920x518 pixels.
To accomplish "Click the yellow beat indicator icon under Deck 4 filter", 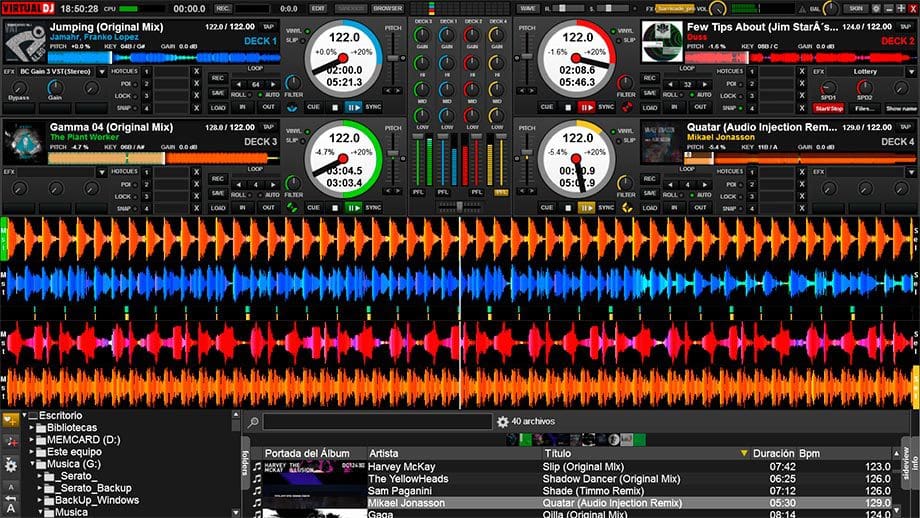I will pos(627,208).
